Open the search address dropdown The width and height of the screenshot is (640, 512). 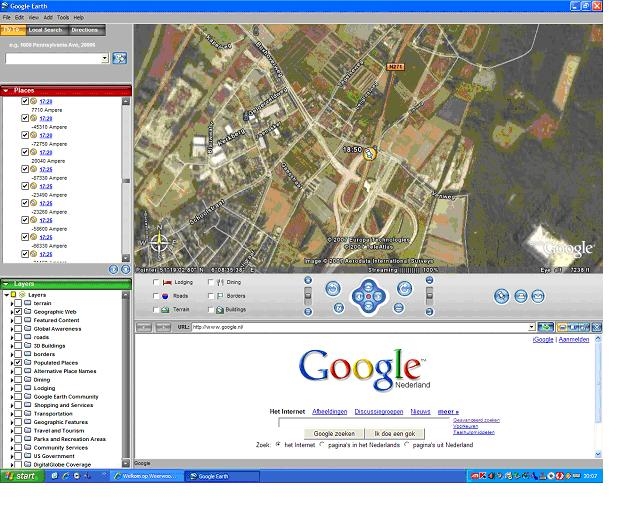[x=104, y=58]
